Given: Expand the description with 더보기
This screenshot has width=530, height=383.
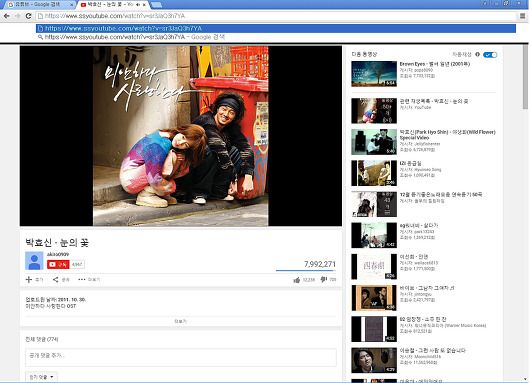Looking at the screenshot, I should click(x=180, y=321).
